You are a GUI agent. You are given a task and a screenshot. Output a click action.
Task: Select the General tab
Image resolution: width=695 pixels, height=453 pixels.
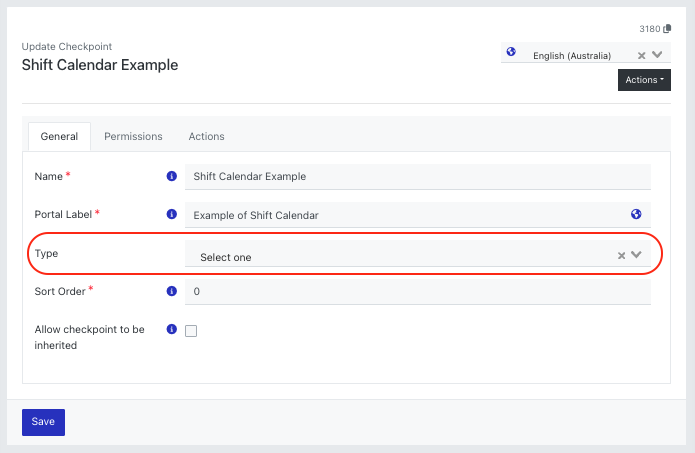[59, 137]
